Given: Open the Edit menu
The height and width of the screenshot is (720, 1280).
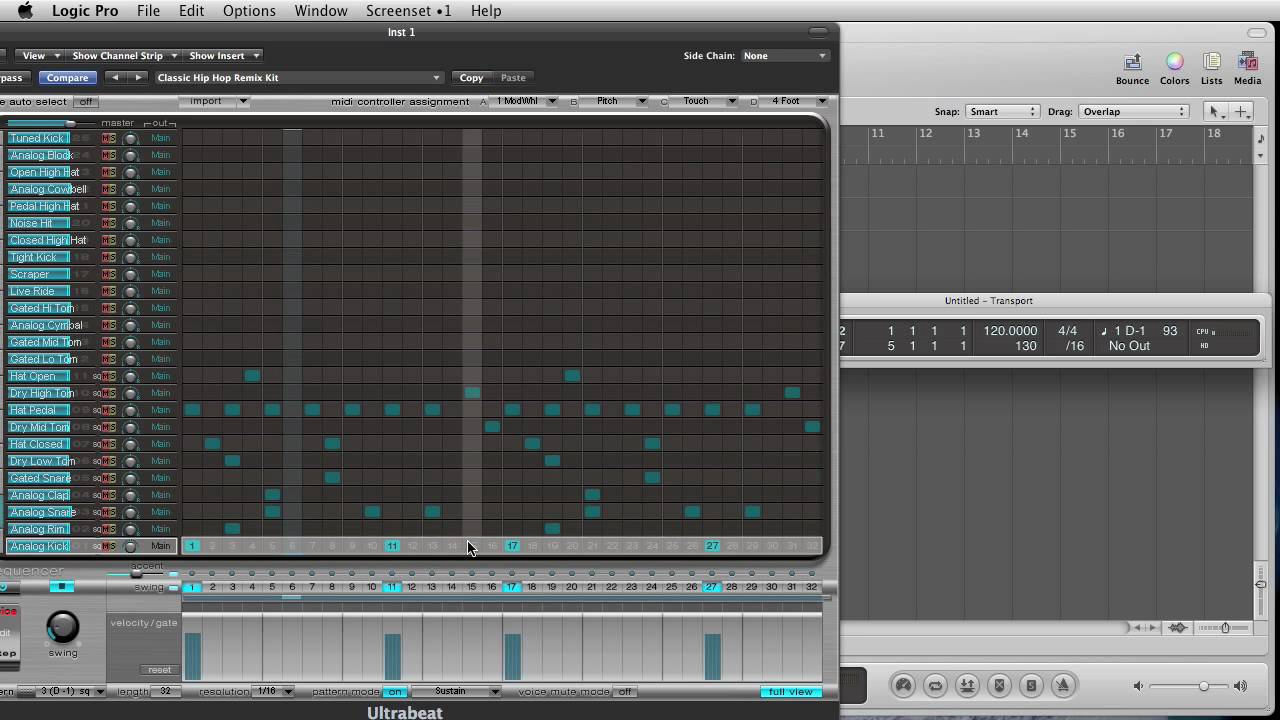Looking at the screenshot, I should tap(191, 11).
